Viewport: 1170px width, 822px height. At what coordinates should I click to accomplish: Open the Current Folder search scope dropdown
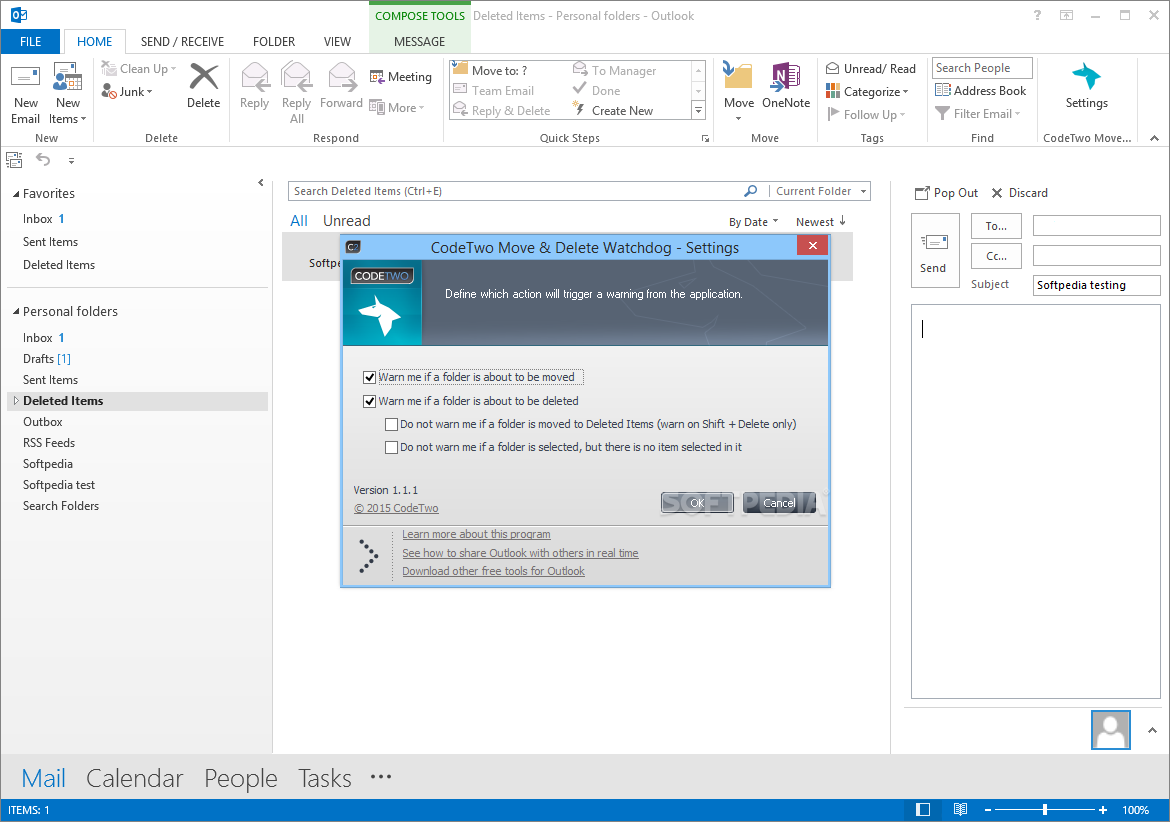tap(820, 191)
